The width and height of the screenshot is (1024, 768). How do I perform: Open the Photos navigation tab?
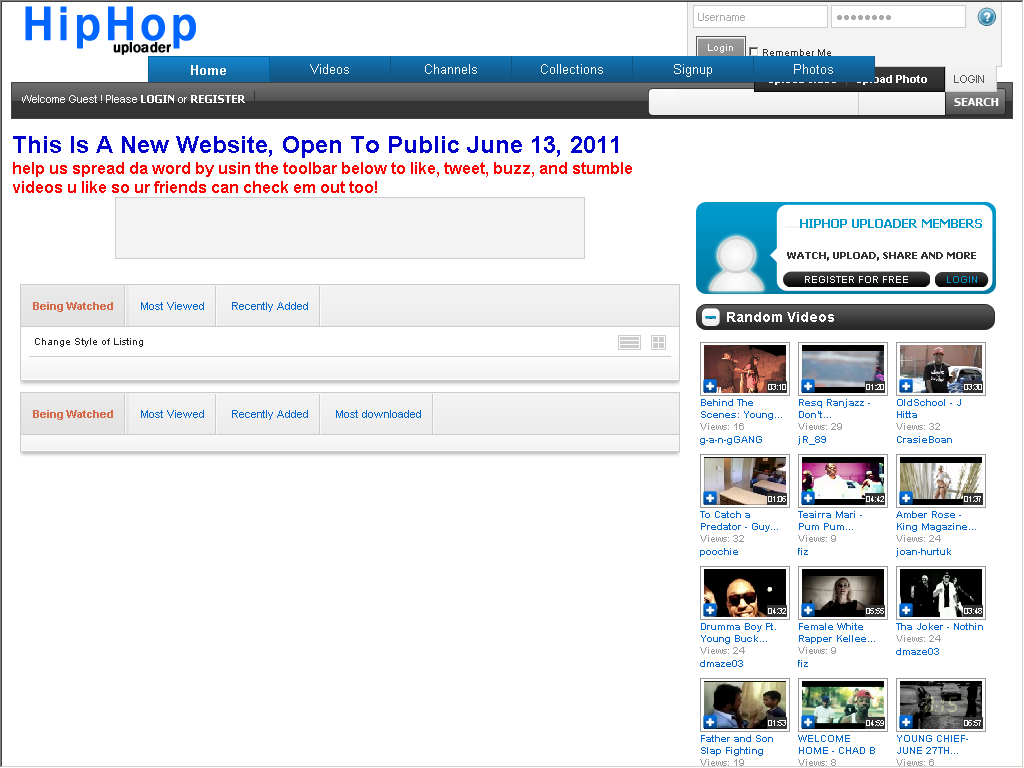(x=814, y=69)
